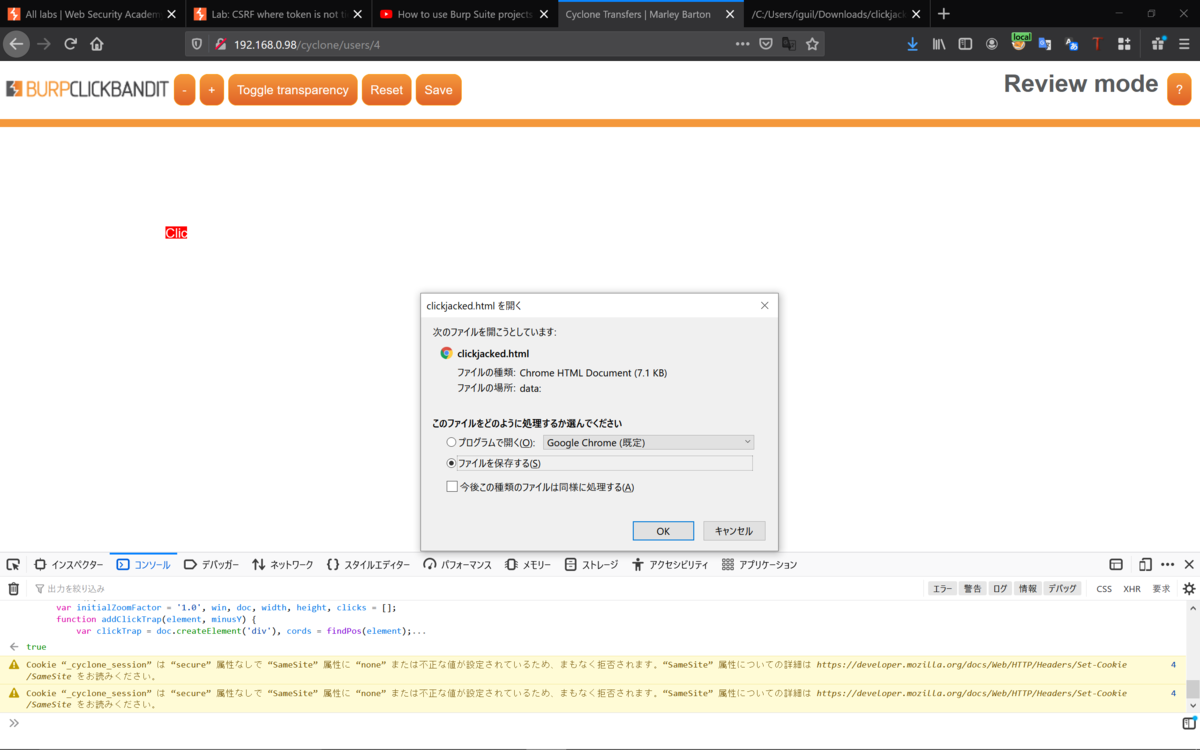Toggle the 要求 console filter

click(x=1161, y=589)
